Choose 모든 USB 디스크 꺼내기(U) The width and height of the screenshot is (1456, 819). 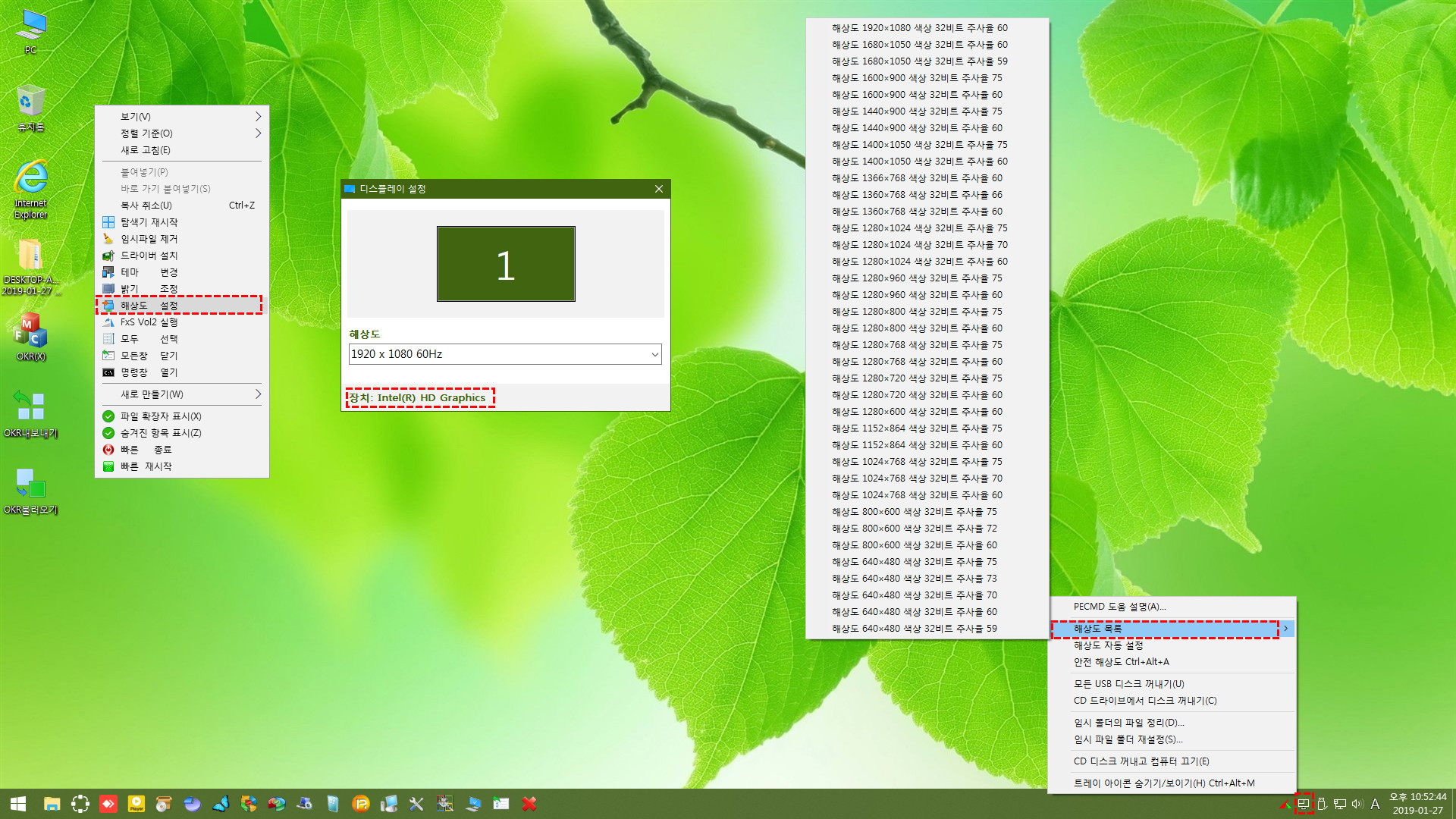coord(1172,684)
